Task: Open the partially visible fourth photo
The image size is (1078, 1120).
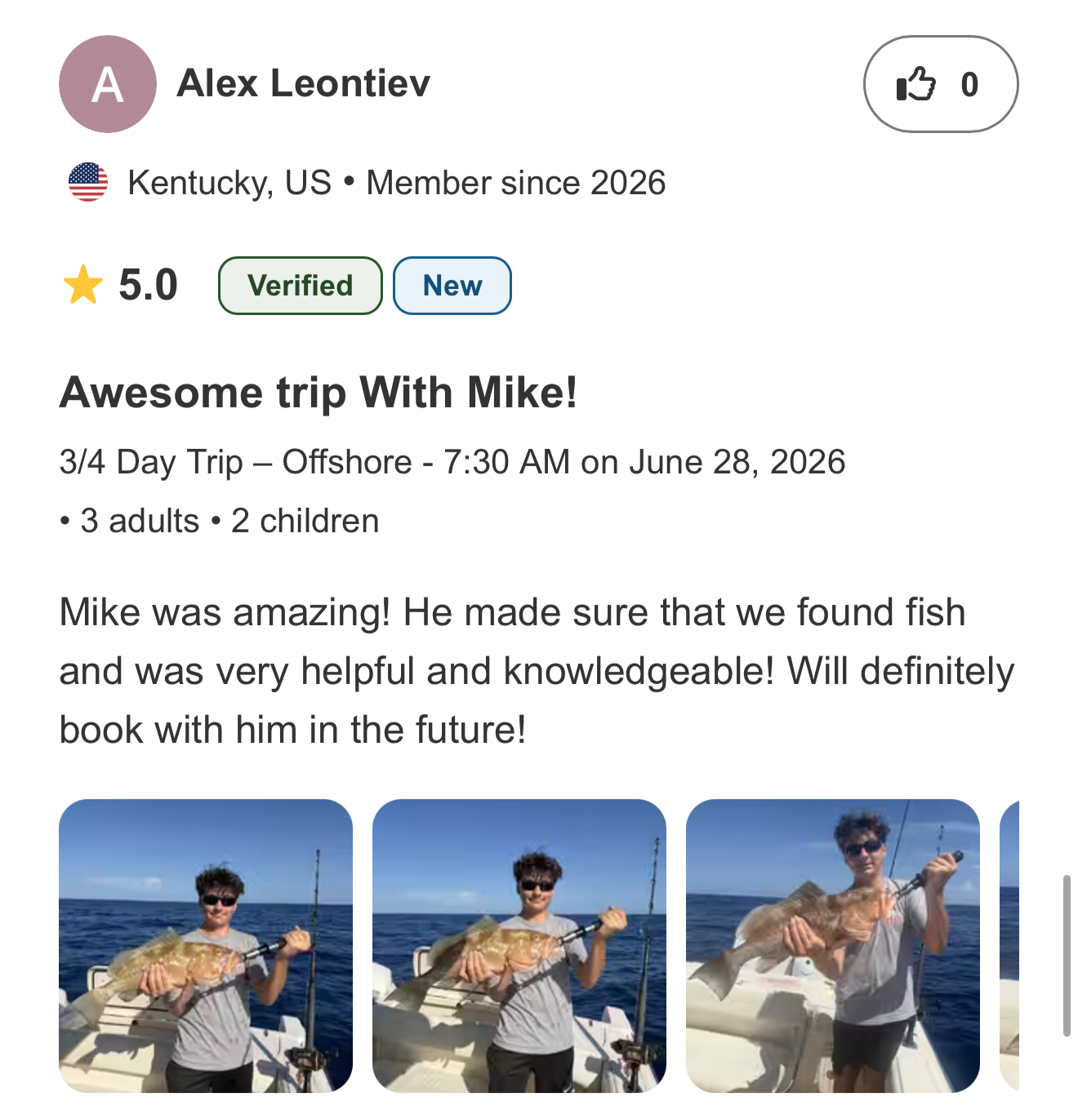Action: (1009, 945)
